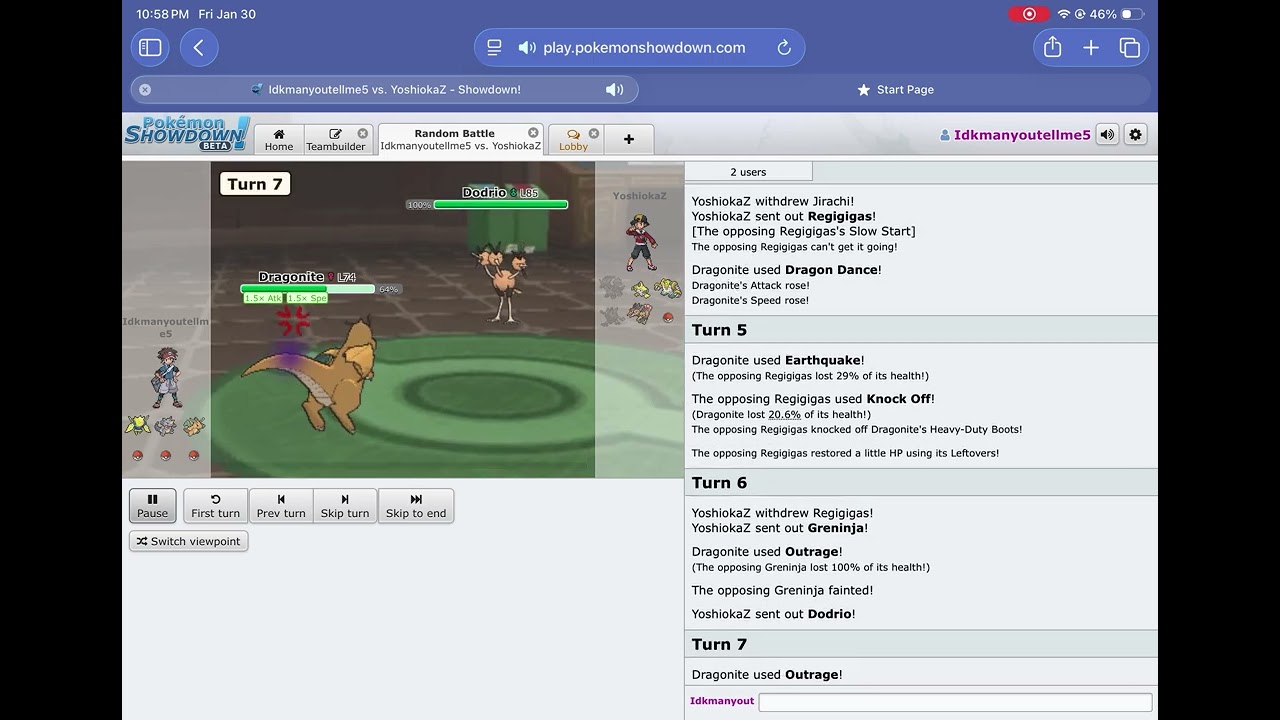Tap the opposing Dodrio sprite
This screenshot has height=720, width=1280.
click(502, 283)
